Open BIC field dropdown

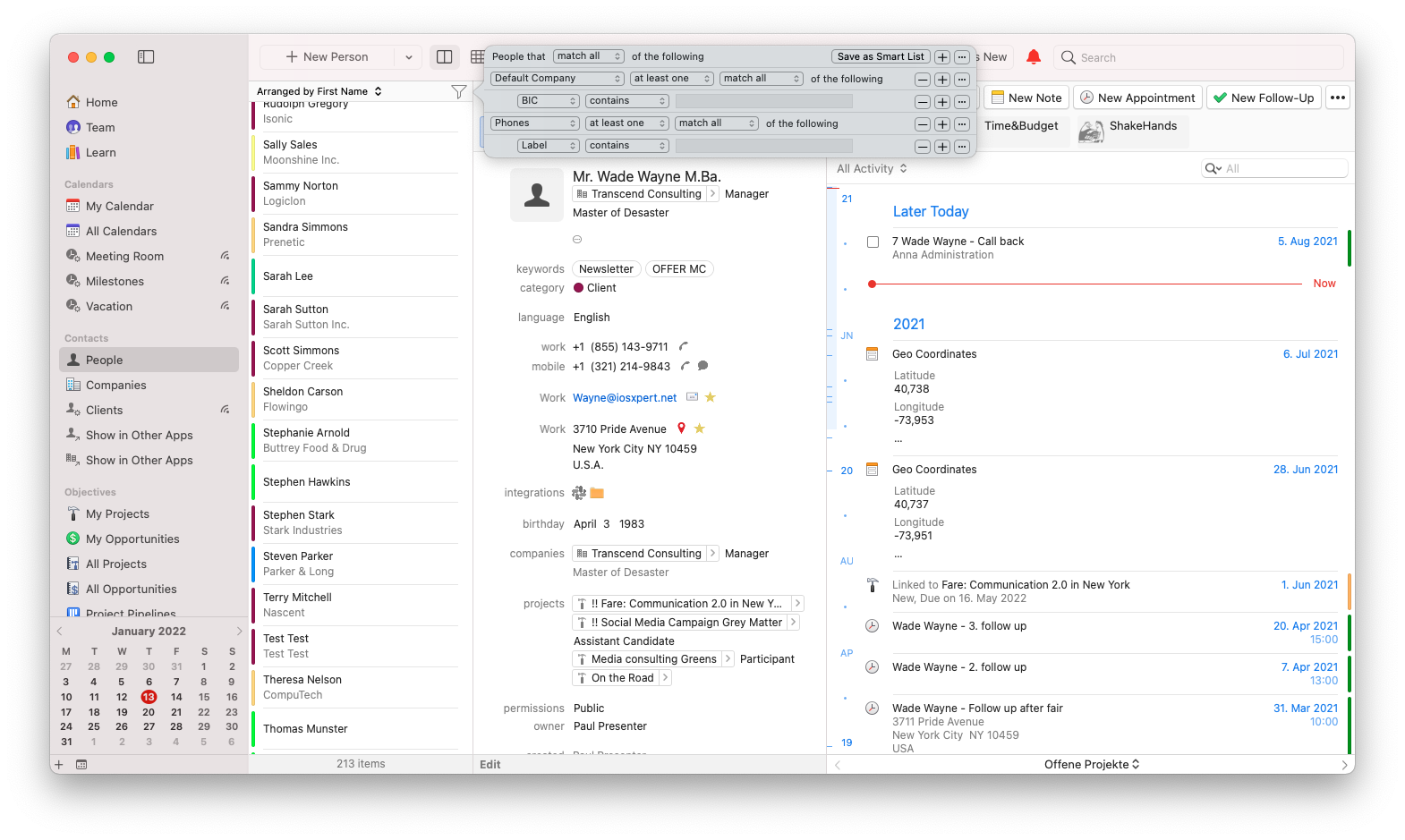pyautogui.click(x=548, y=101)
